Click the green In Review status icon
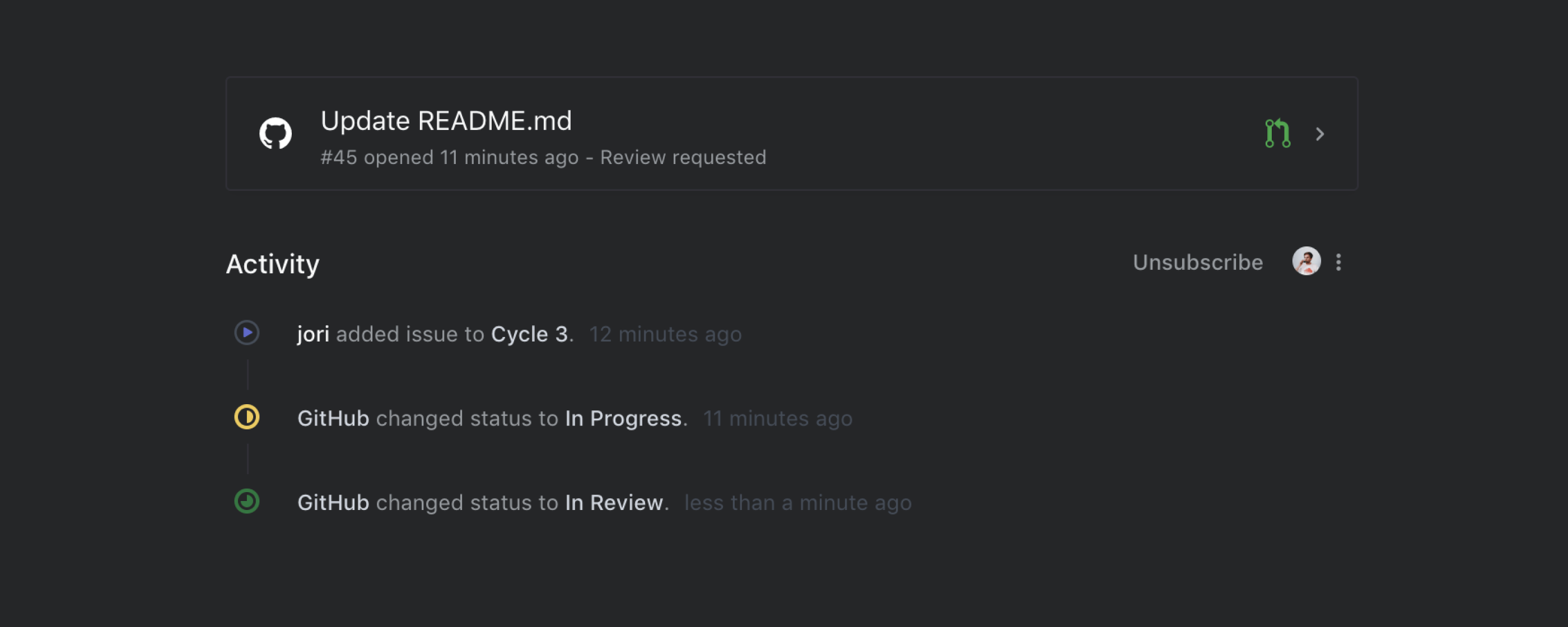This screenshot has width=1568, height=627. coord(246,502)
